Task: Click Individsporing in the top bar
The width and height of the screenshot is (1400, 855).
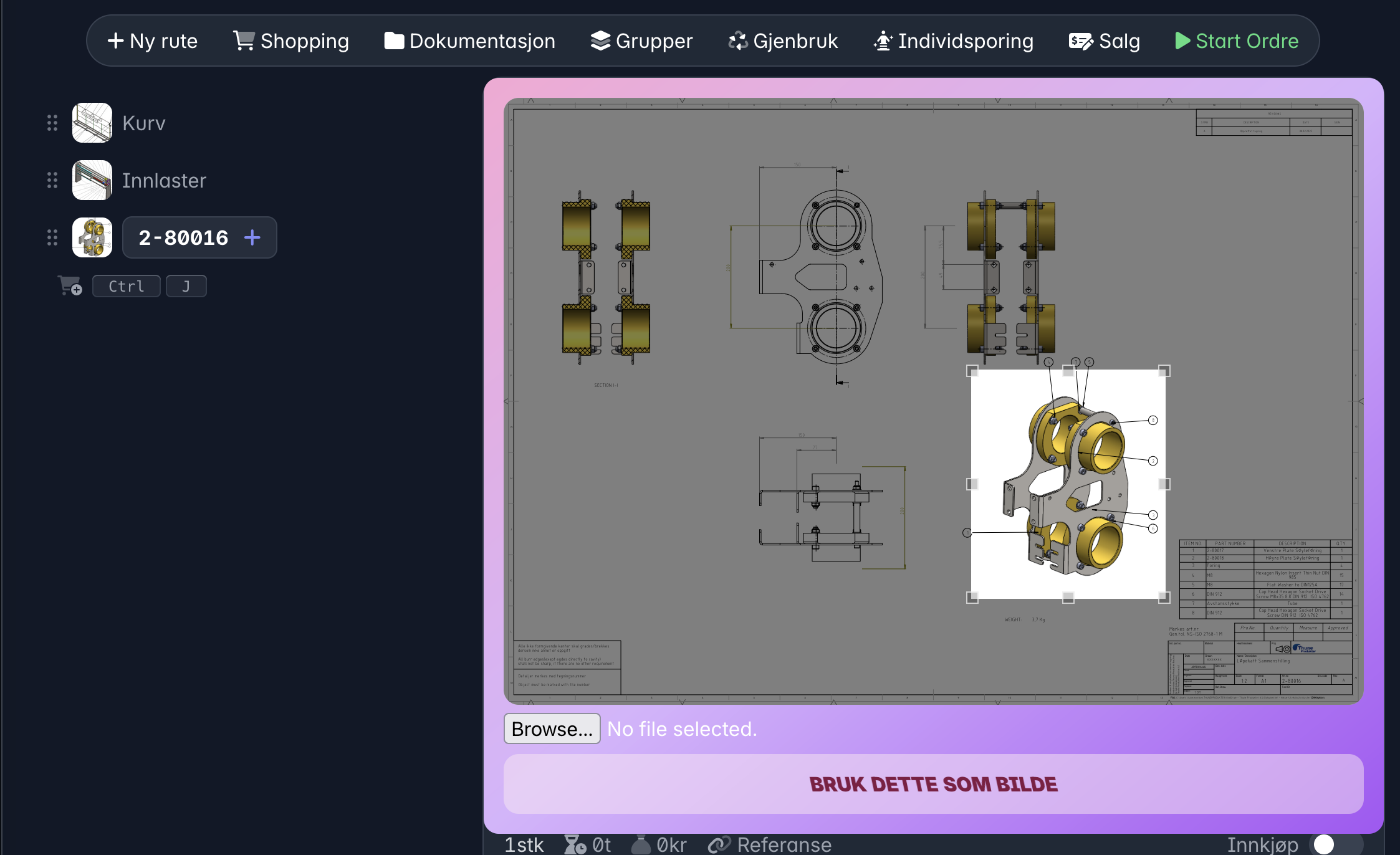Action: pos(953,41)
